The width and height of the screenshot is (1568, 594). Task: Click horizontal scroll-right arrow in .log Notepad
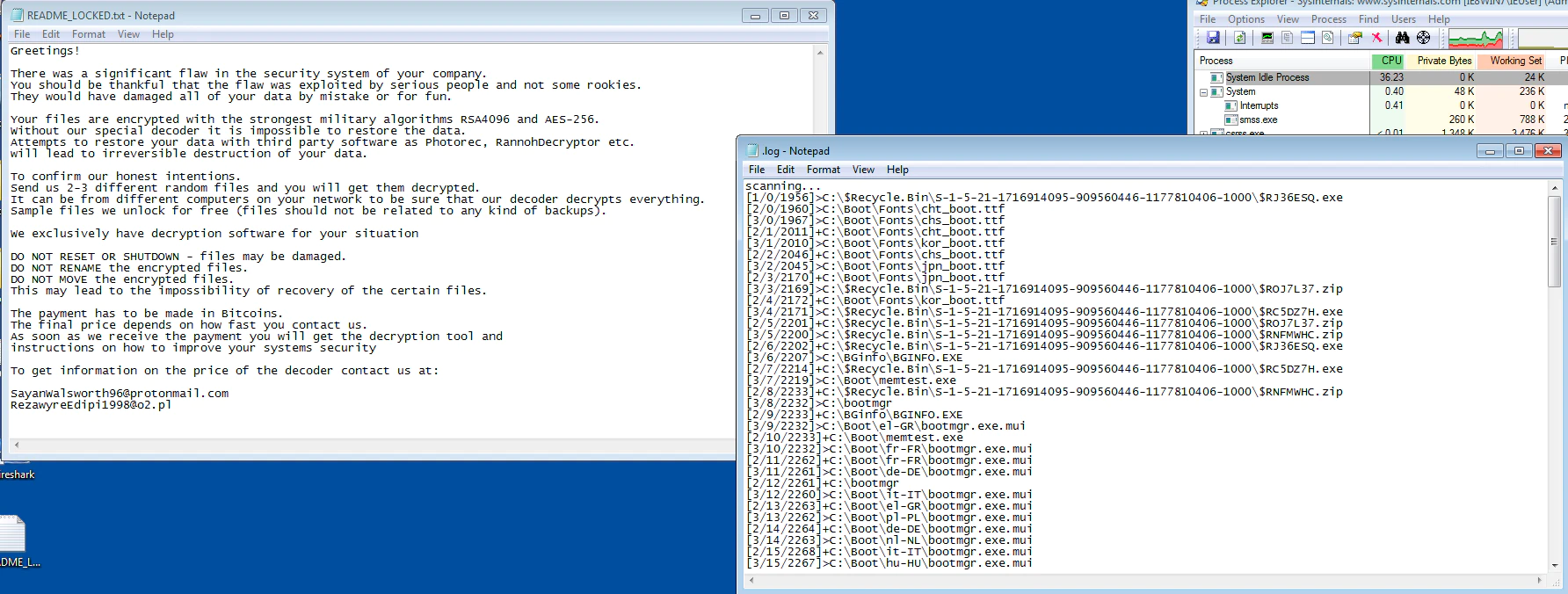click(x=1539, y=580)
